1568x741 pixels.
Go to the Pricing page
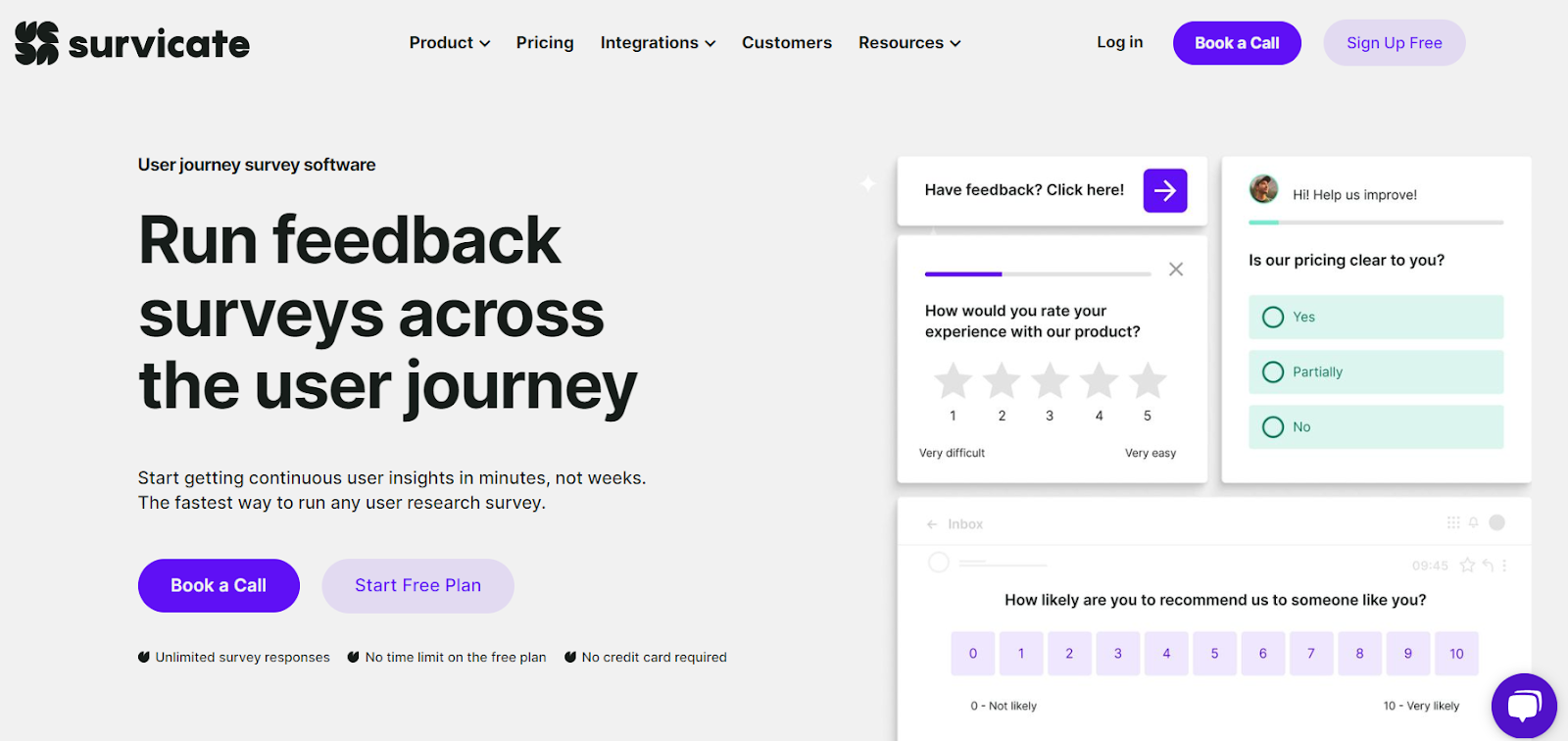click(544, 42)
